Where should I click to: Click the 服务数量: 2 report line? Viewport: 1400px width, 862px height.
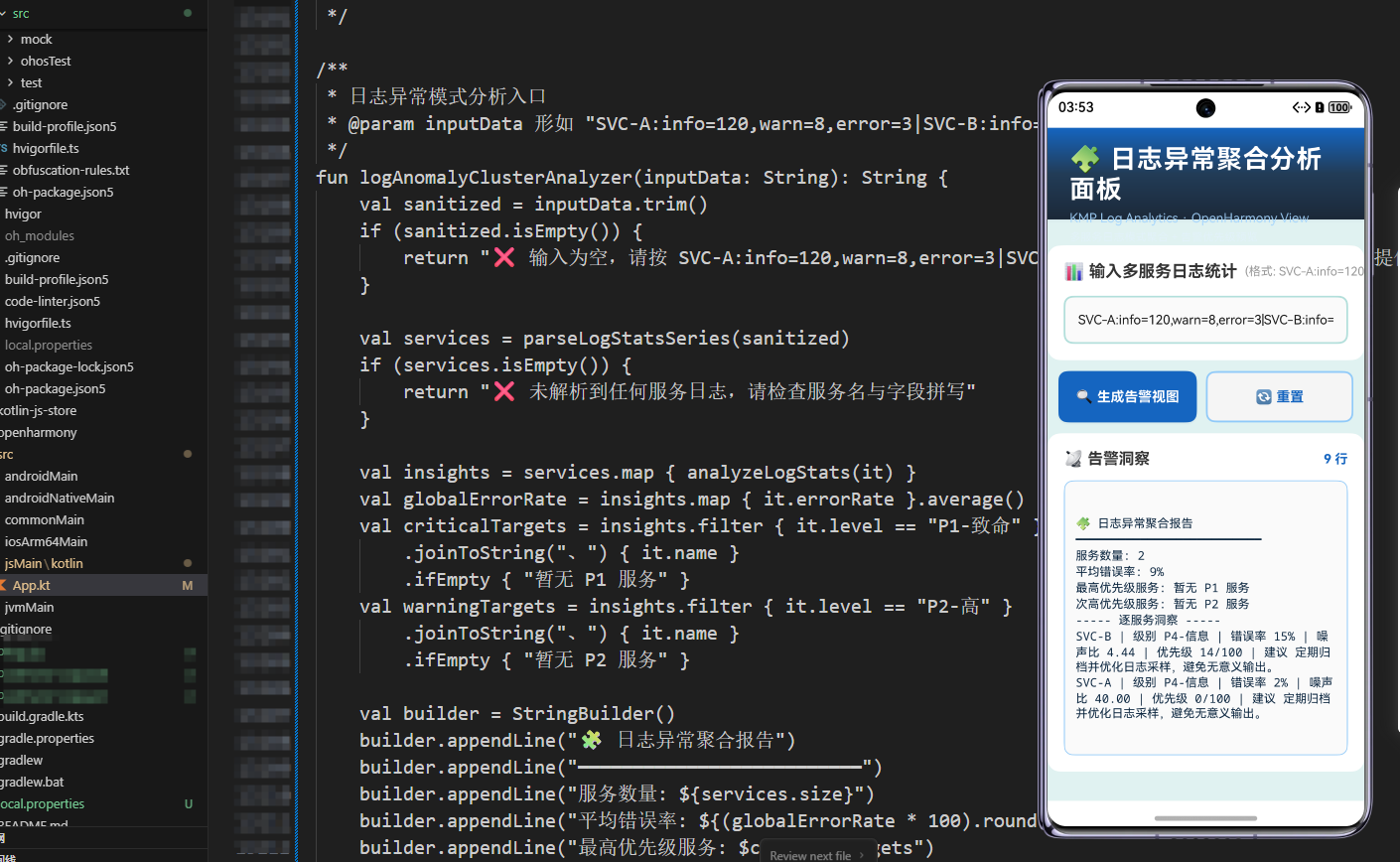pos(1110,555)
